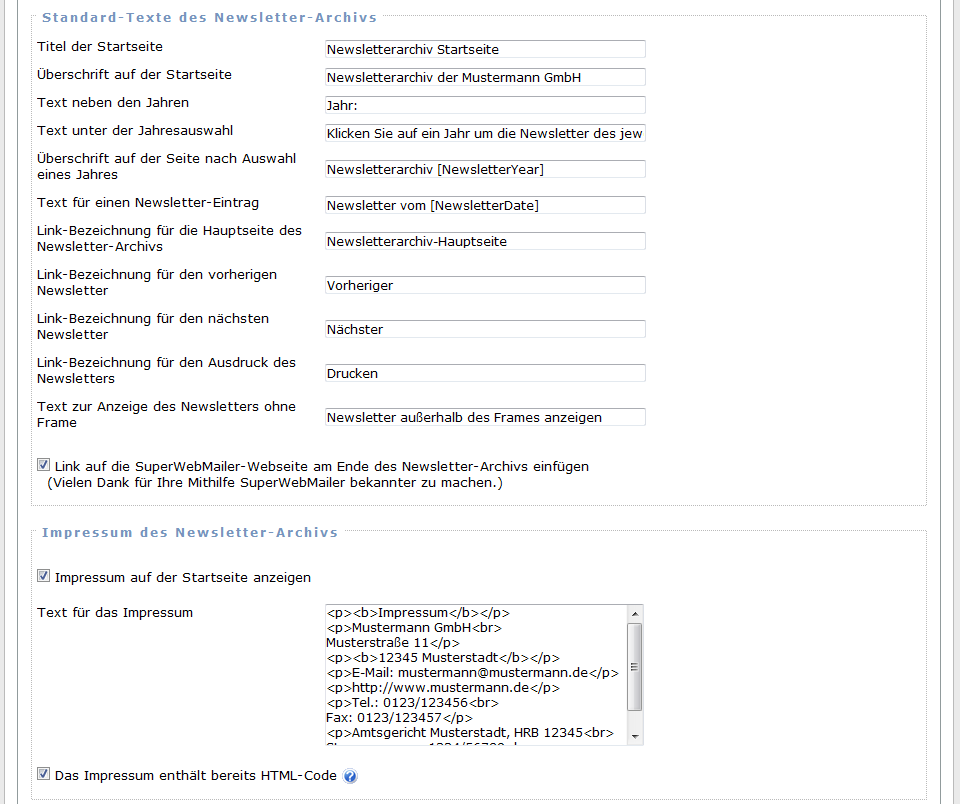Click the 'Drucken' link label field
Viewport: 960px width, 804px height.
click(485, 374)
